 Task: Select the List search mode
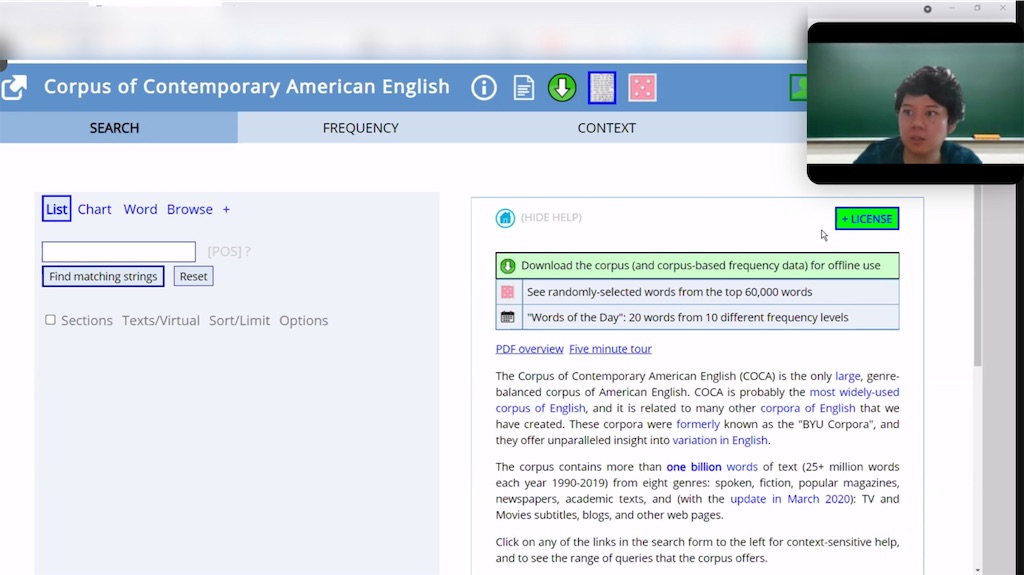pyautogui.click(x=56, y=209)
